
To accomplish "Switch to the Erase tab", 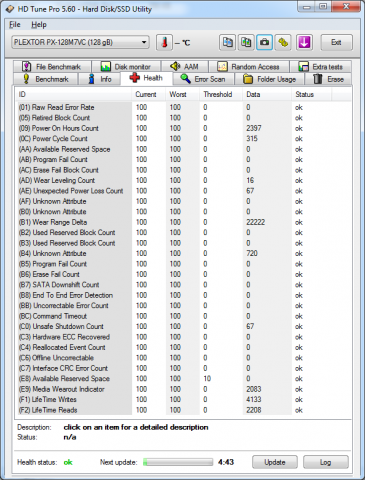I will tap(329, 79).
